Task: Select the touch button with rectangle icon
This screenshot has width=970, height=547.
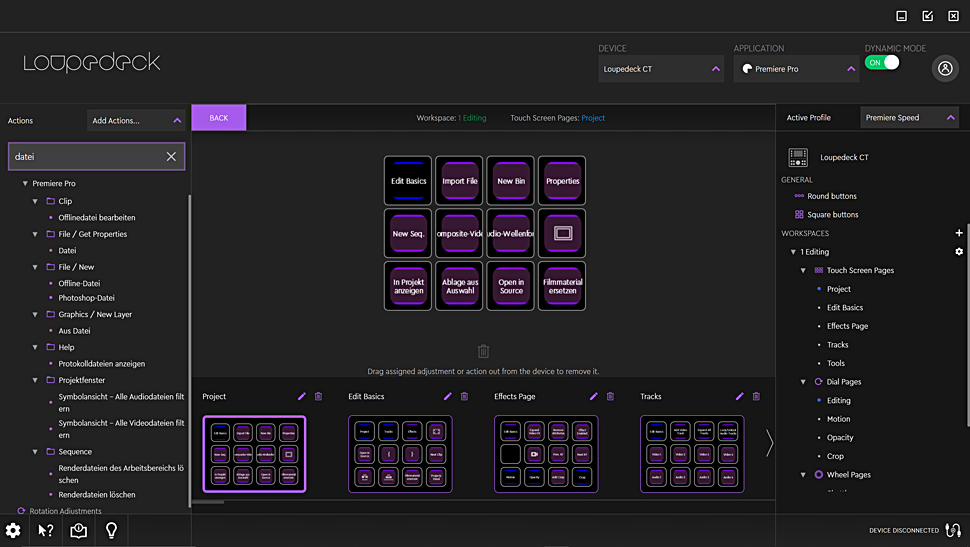Action: (562, 233)
